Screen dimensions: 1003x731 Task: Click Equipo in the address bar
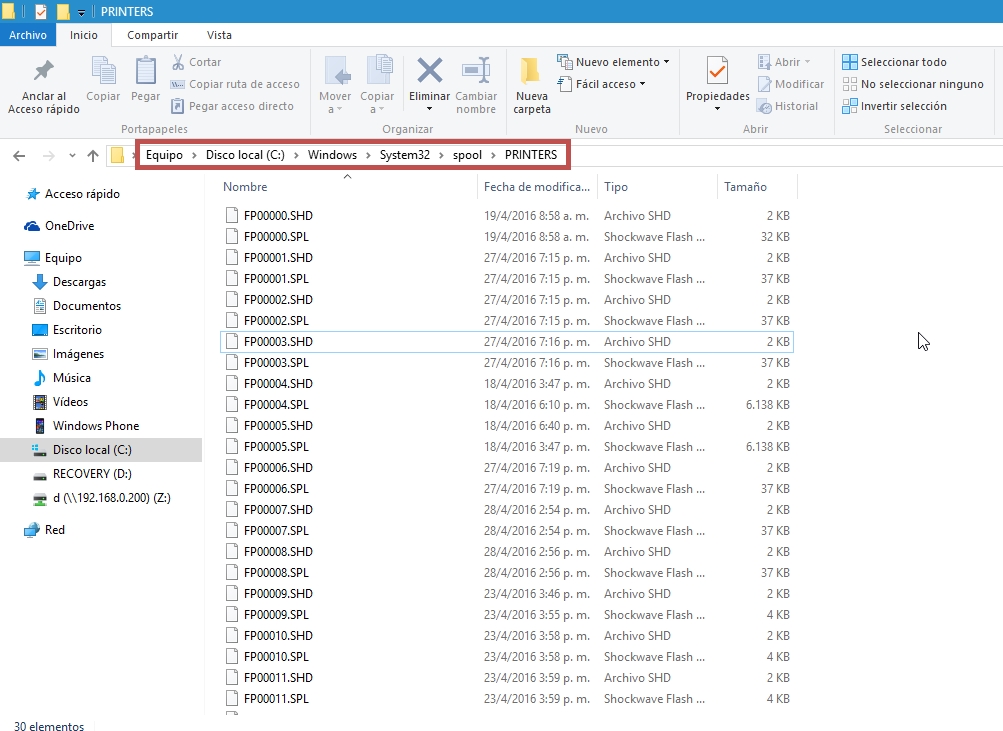coord(164,155)
